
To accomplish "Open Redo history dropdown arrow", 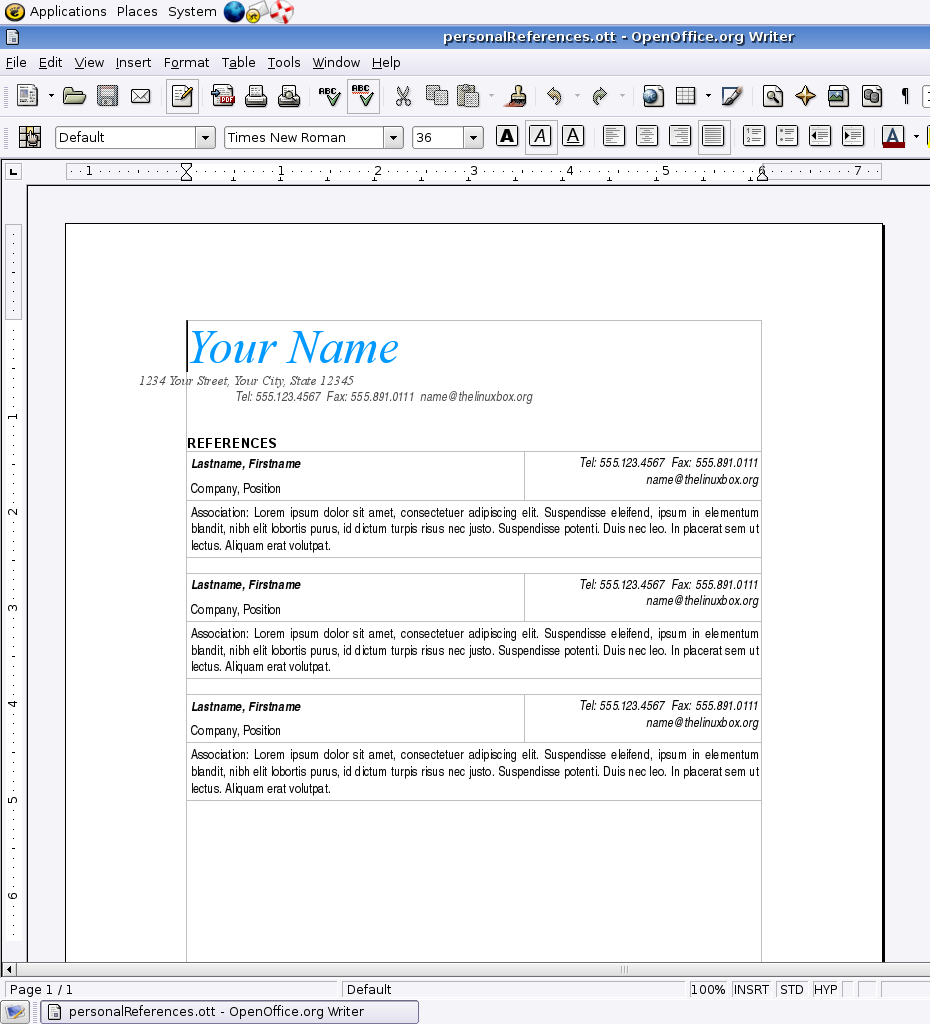I will tap(622, 96).
